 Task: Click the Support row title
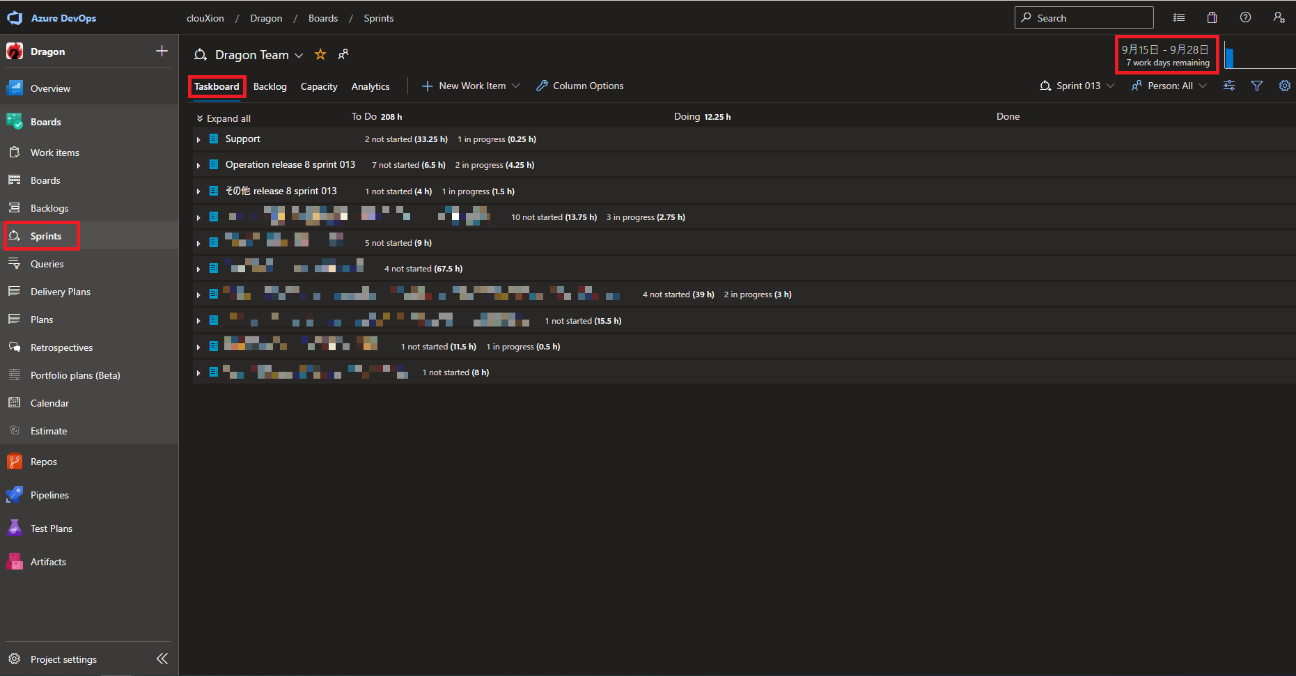(x=243, y=139)
